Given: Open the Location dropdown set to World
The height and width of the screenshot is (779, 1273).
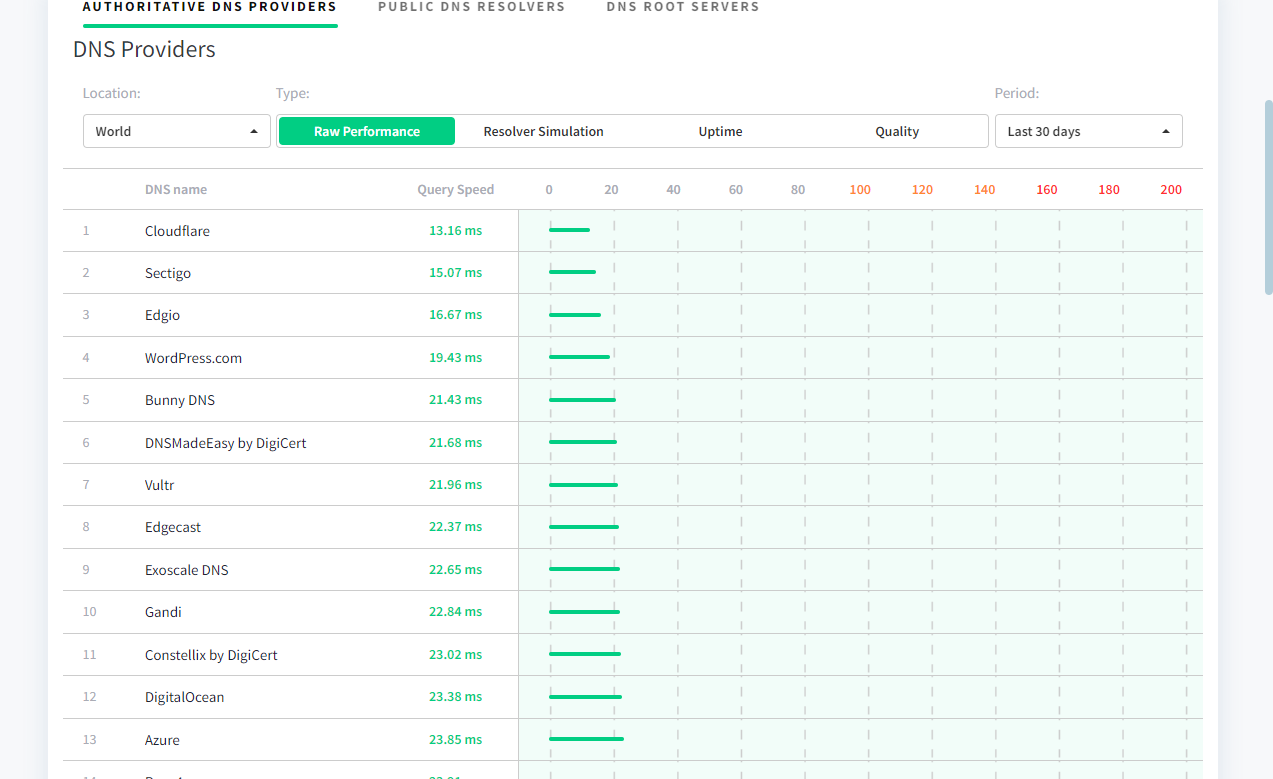Looking at the screenshot, I should coord(177,131).
